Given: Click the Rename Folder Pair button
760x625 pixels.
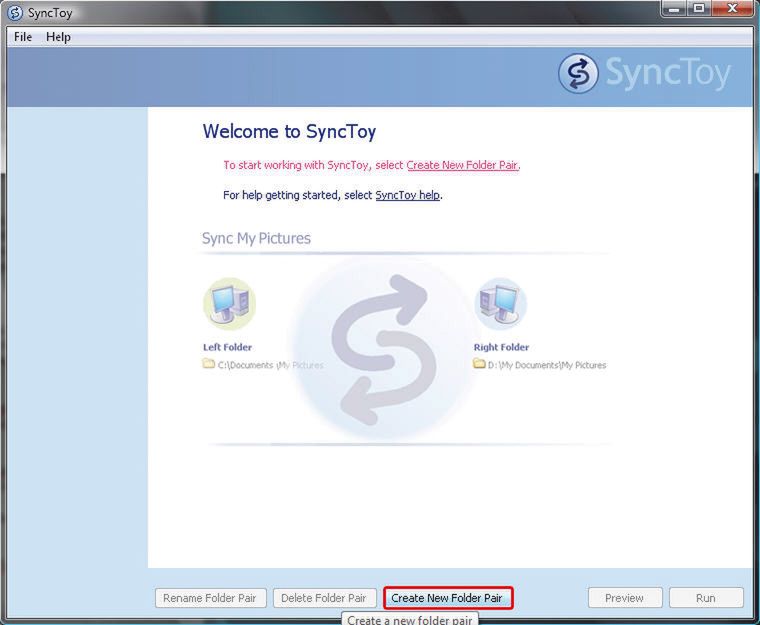Looking at the screenshot, I should (x=210, y=598).
